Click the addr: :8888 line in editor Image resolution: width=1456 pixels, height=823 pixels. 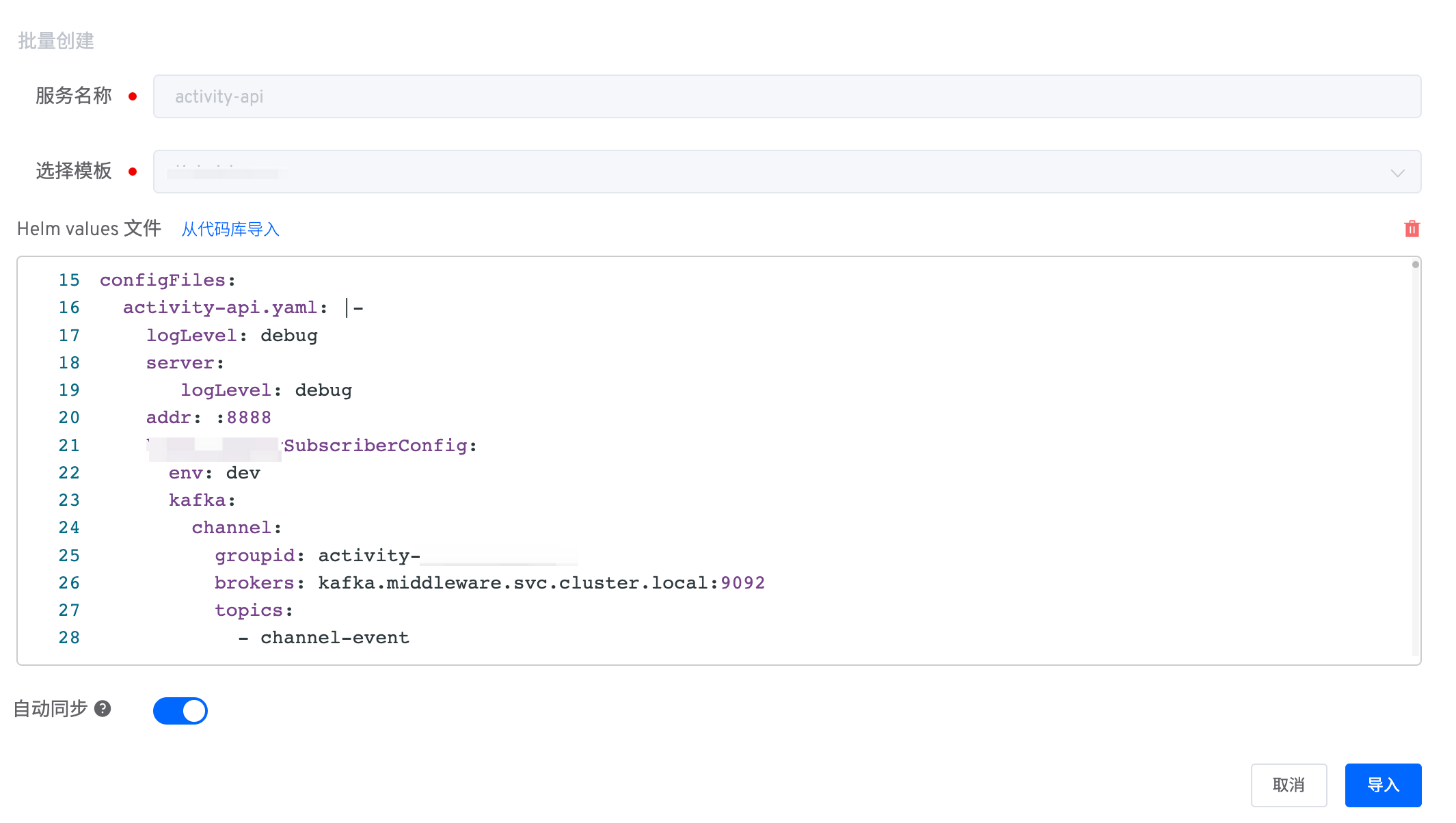point(208,417)
